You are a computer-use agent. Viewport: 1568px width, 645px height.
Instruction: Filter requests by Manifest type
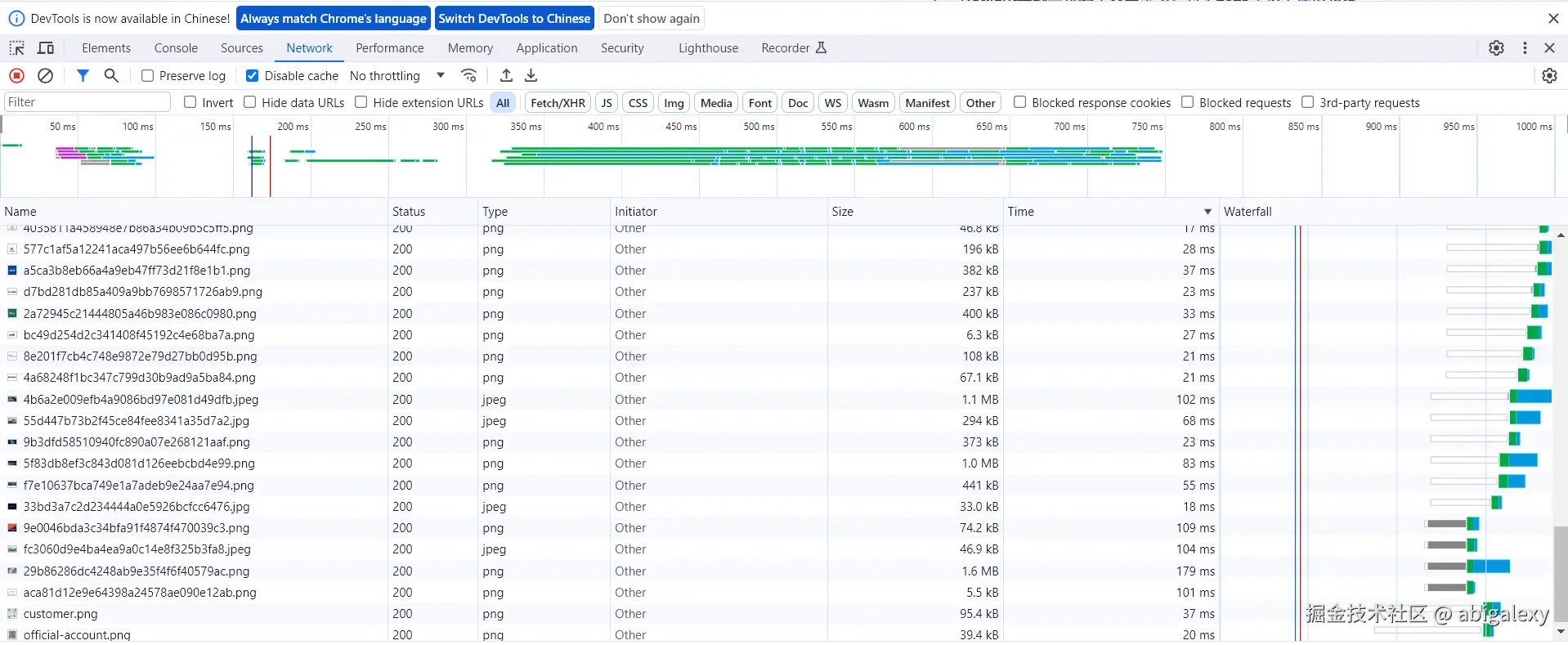pos(927,102)
